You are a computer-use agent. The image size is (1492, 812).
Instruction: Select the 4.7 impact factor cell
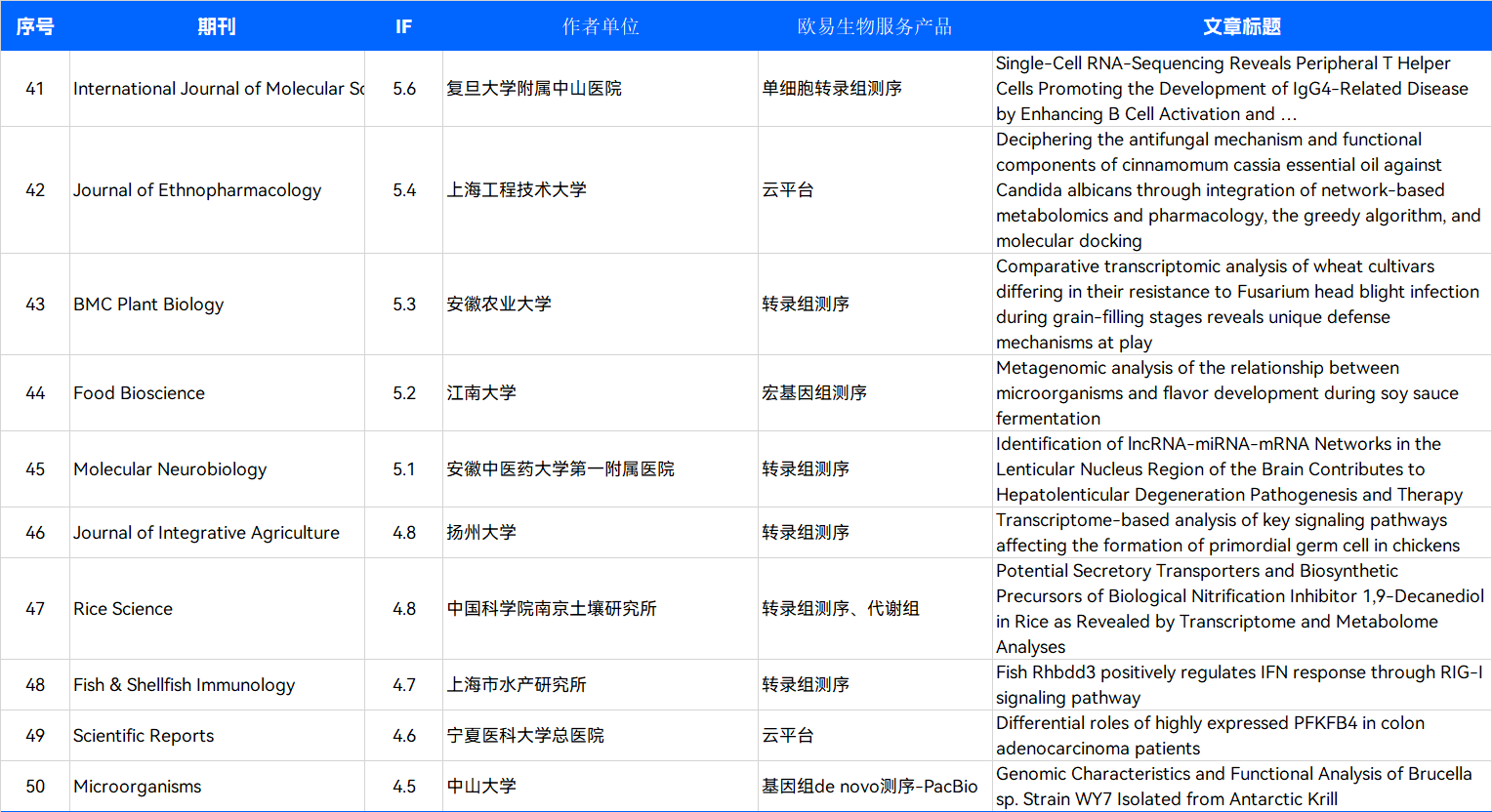403,685
